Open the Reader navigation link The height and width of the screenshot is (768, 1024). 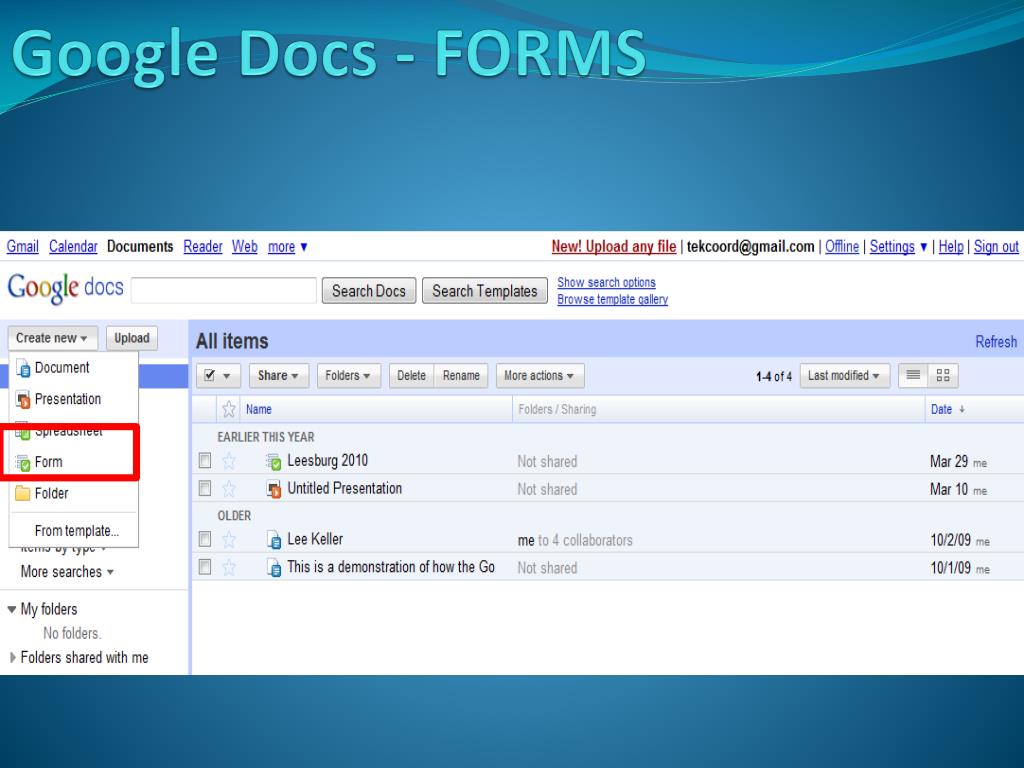pos(203,247)
